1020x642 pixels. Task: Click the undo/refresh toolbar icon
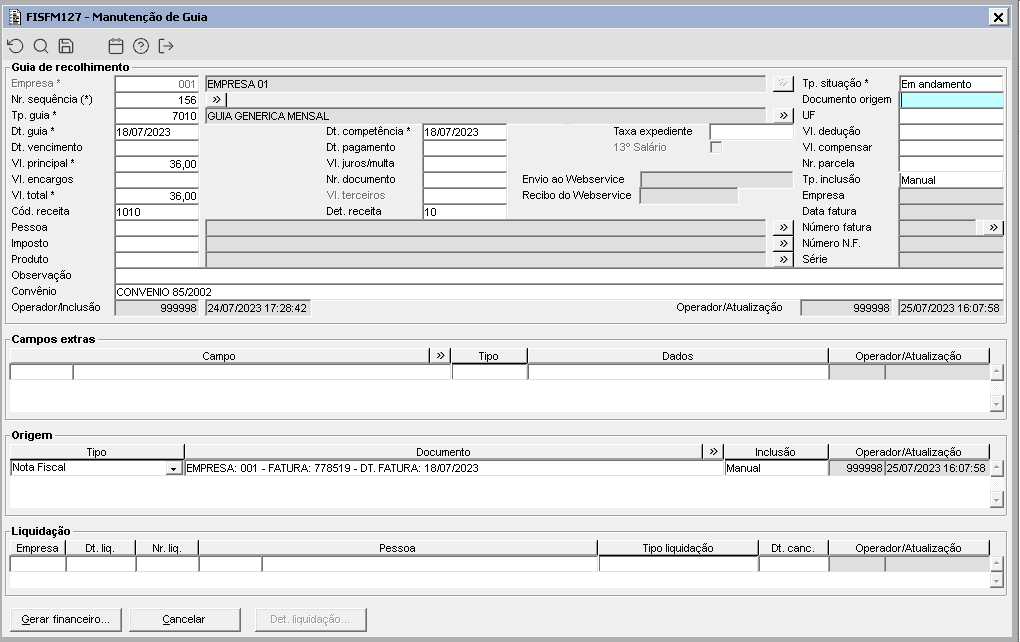tap(15, 46)
